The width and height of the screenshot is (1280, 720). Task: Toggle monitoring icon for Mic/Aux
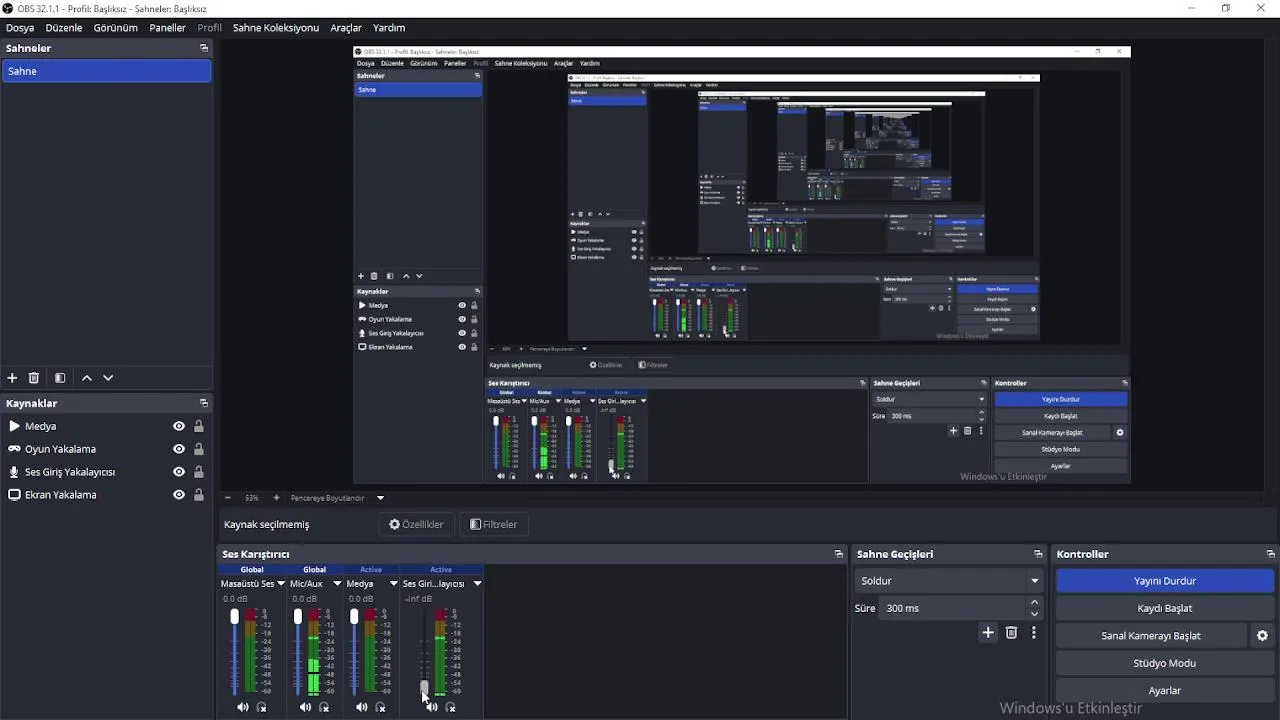(324, 707)
